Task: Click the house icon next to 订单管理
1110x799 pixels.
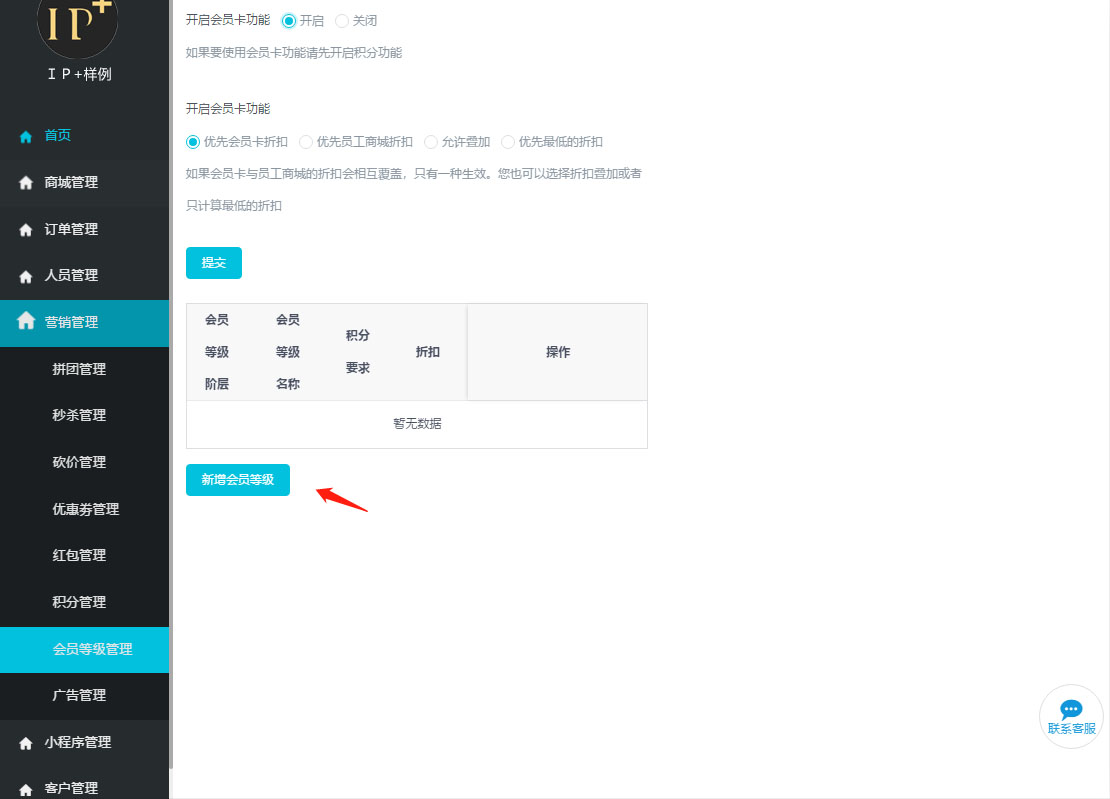Action: click(x=26, y=230)
